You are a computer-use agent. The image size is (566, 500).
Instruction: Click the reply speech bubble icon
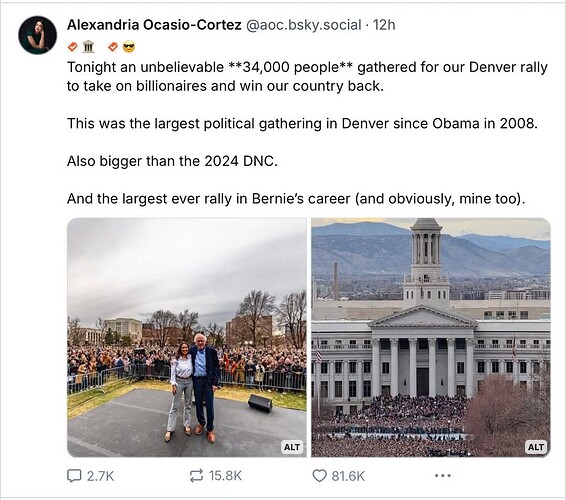[74, 475]
